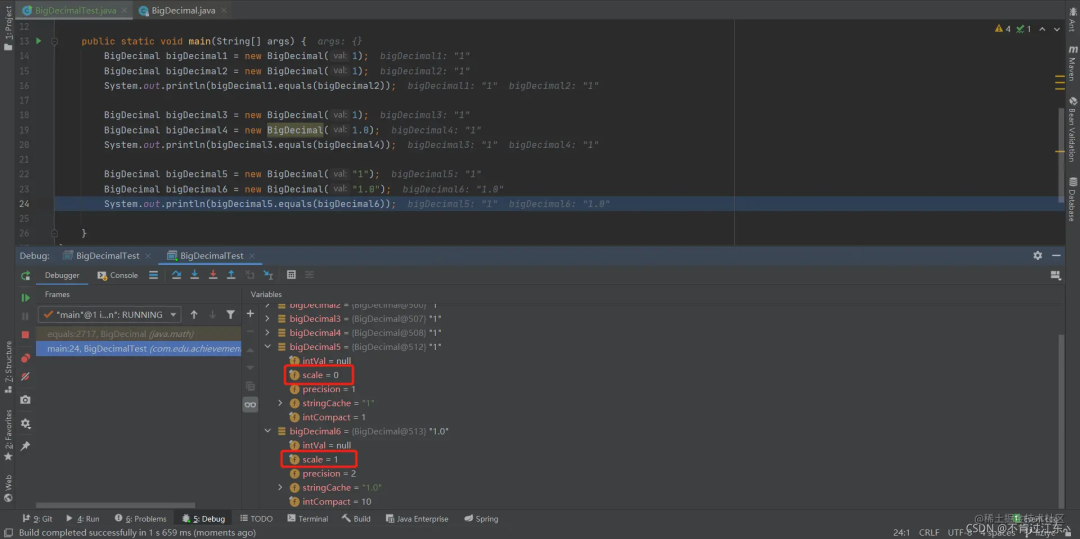Viewport: 1080px width, 539px height.
Task: Filter frames with funnel icon
Action: click(x=231, y=315)
